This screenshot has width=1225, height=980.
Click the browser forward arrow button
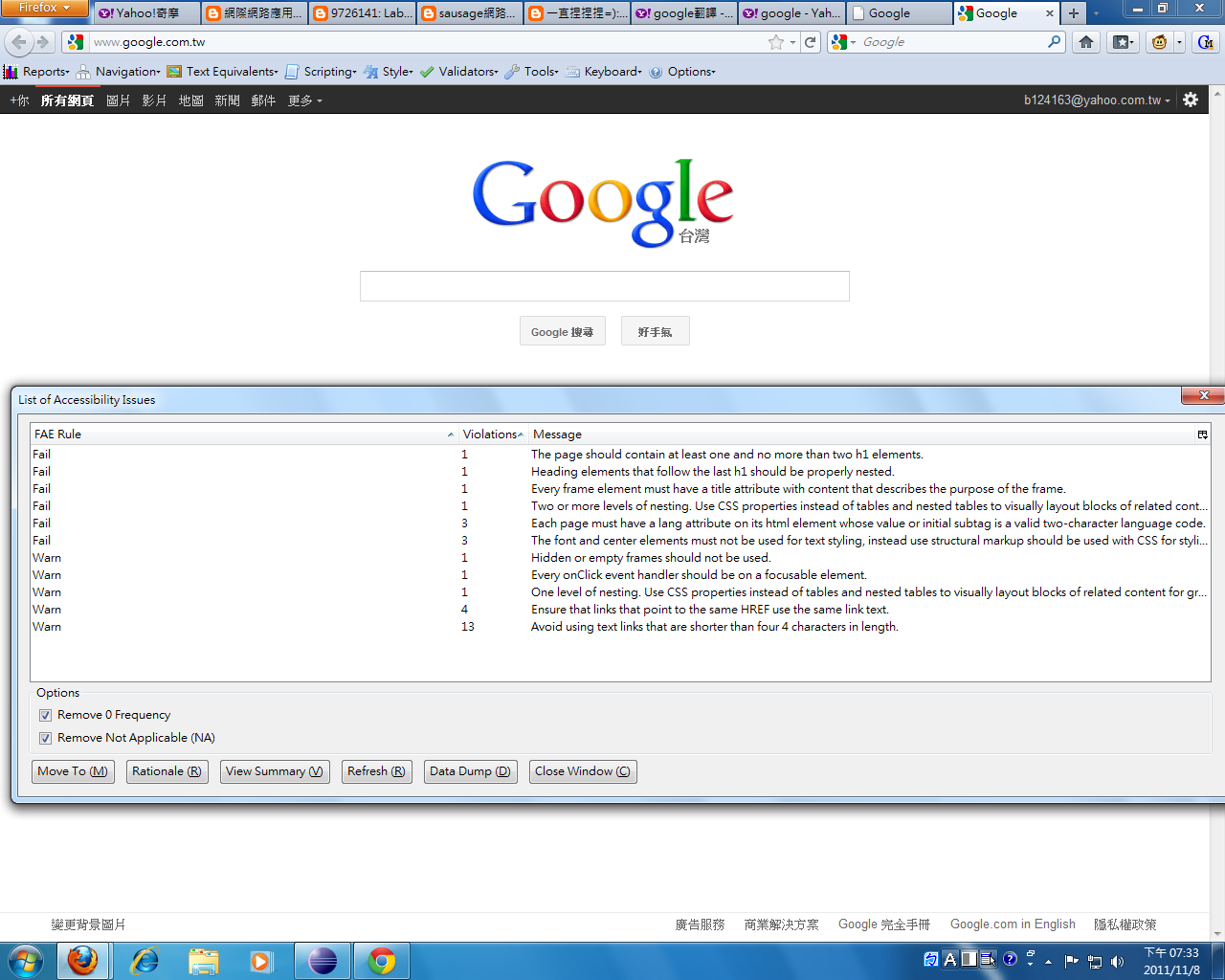pos(43,42)
